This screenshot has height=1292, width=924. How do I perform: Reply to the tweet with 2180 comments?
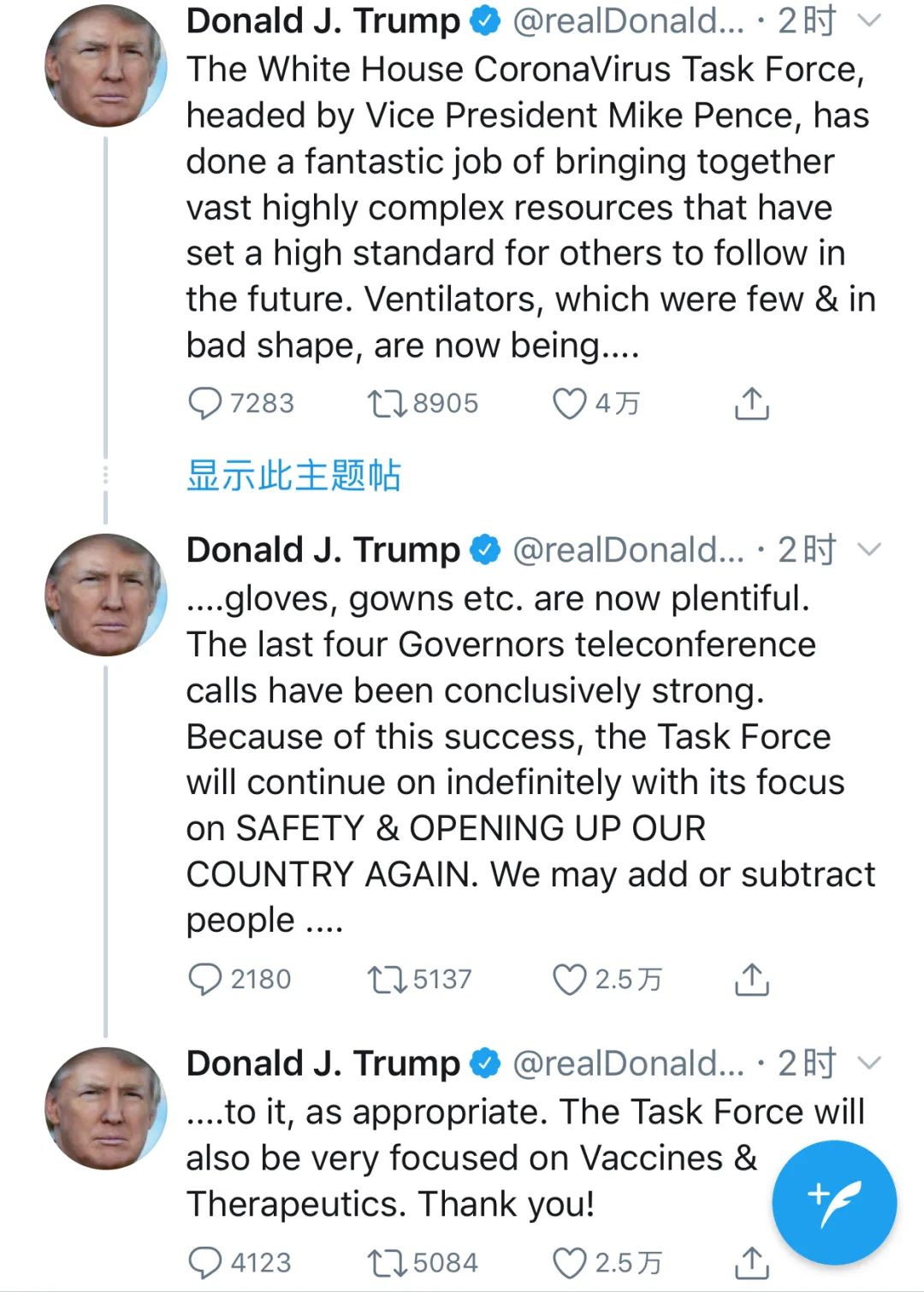[205, 979]
